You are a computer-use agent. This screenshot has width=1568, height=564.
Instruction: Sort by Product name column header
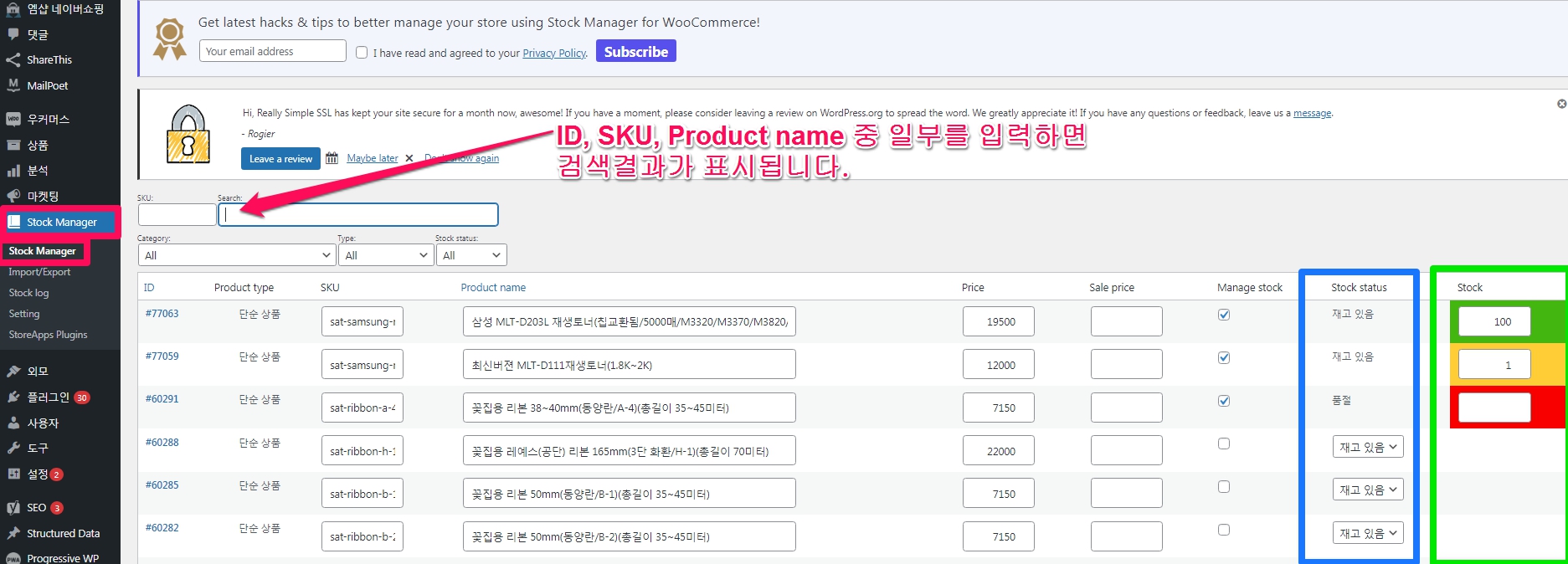pos(493,287)
